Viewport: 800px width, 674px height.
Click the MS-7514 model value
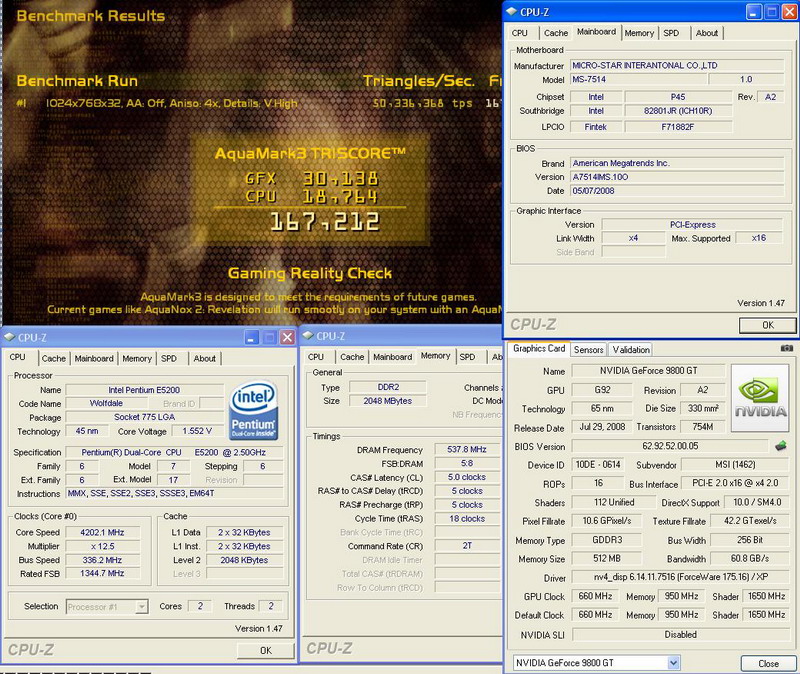point(638,79)
